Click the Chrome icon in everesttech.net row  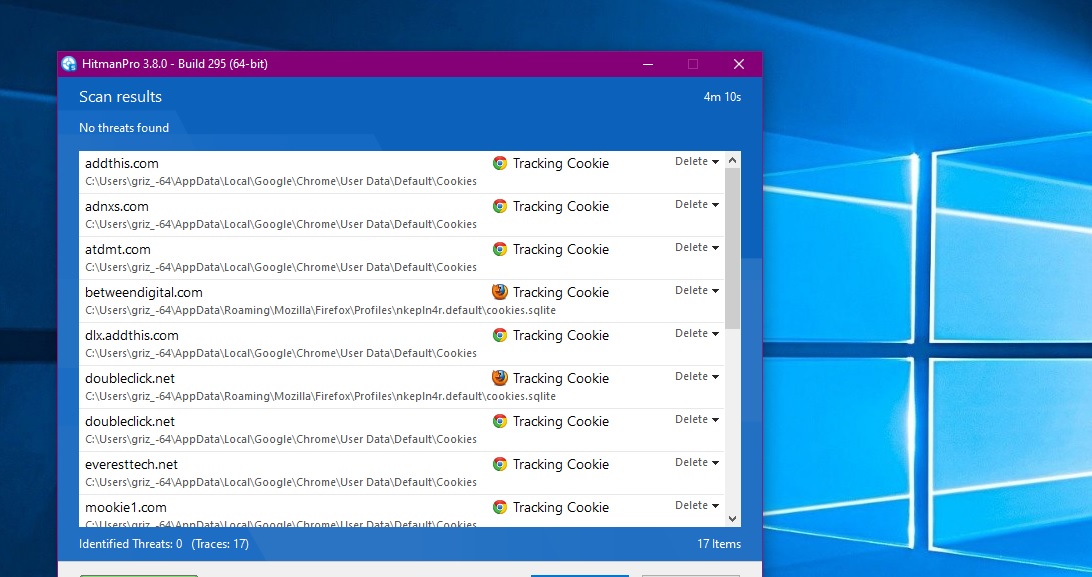pyautogui.click(x=499, y=464)
